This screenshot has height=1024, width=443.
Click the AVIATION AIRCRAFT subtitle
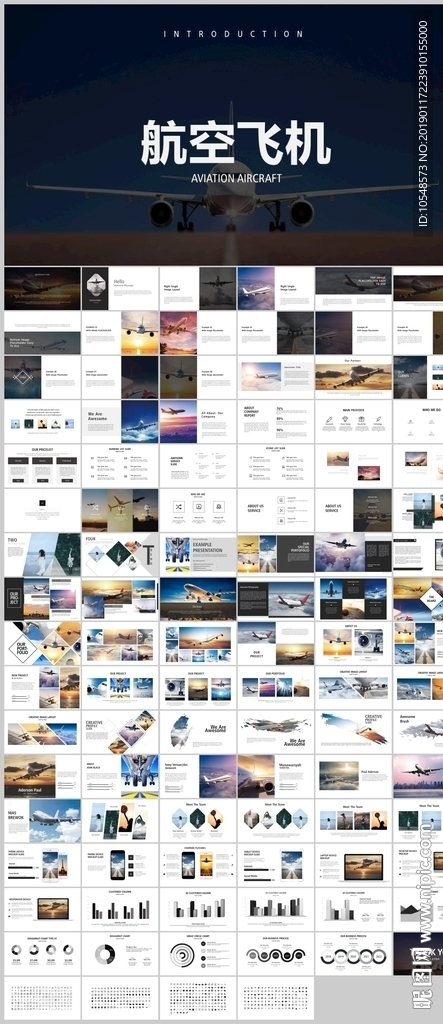click(x=237, y=178)
